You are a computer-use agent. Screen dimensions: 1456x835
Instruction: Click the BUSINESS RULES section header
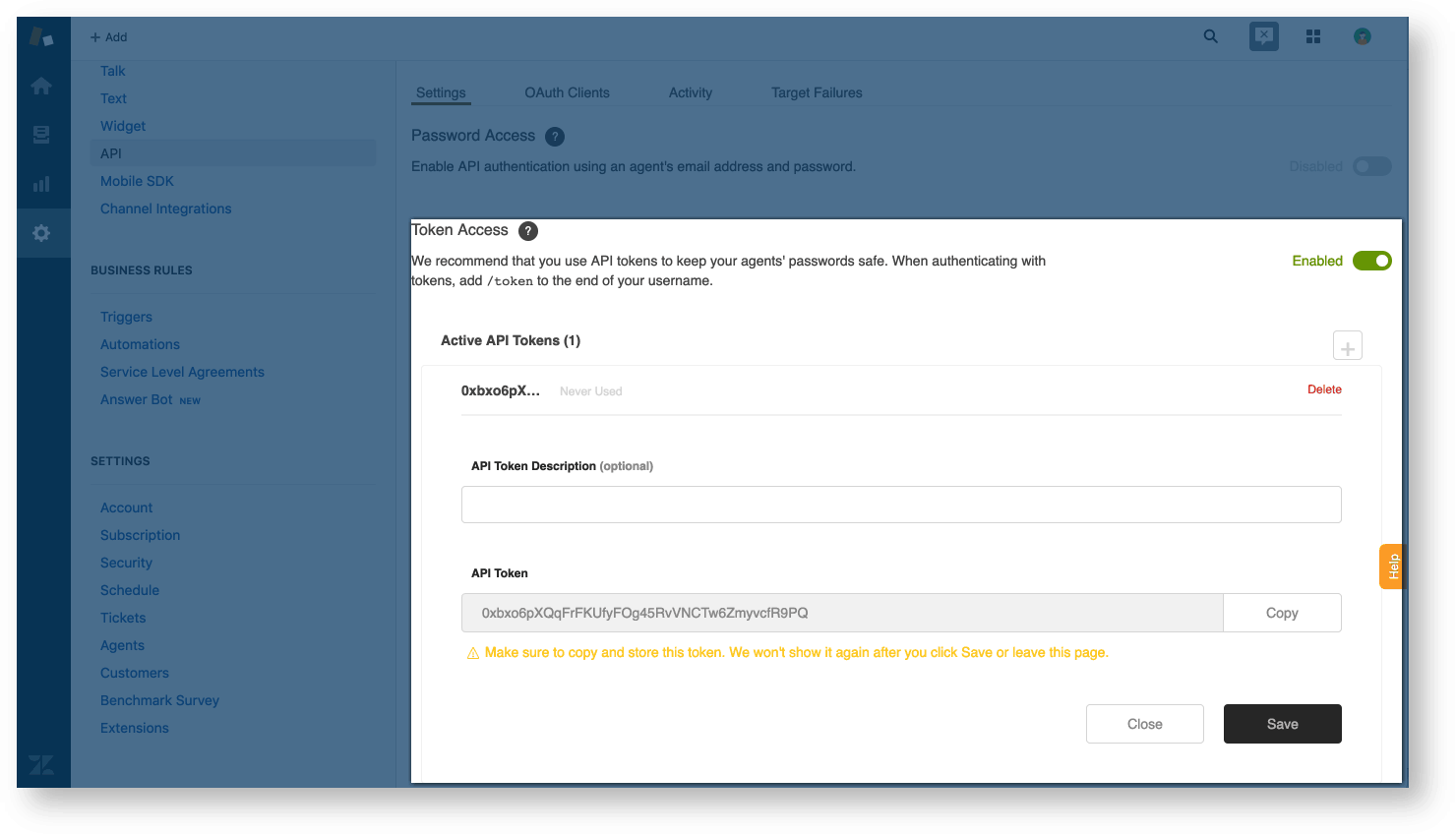pos(142,270)
